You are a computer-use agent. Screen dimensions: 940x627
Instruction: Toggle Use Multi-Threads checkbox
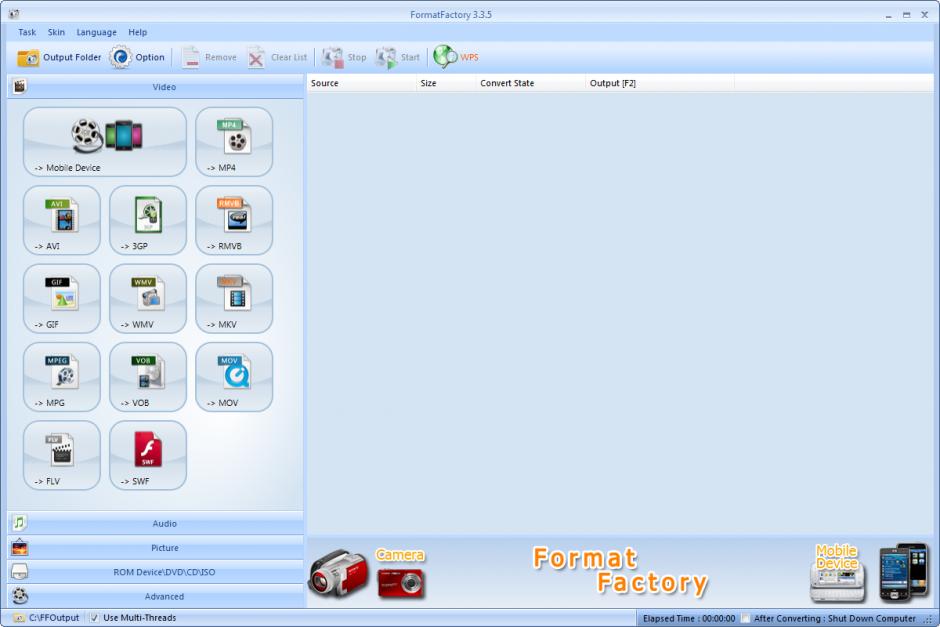[x=94, y=618]
